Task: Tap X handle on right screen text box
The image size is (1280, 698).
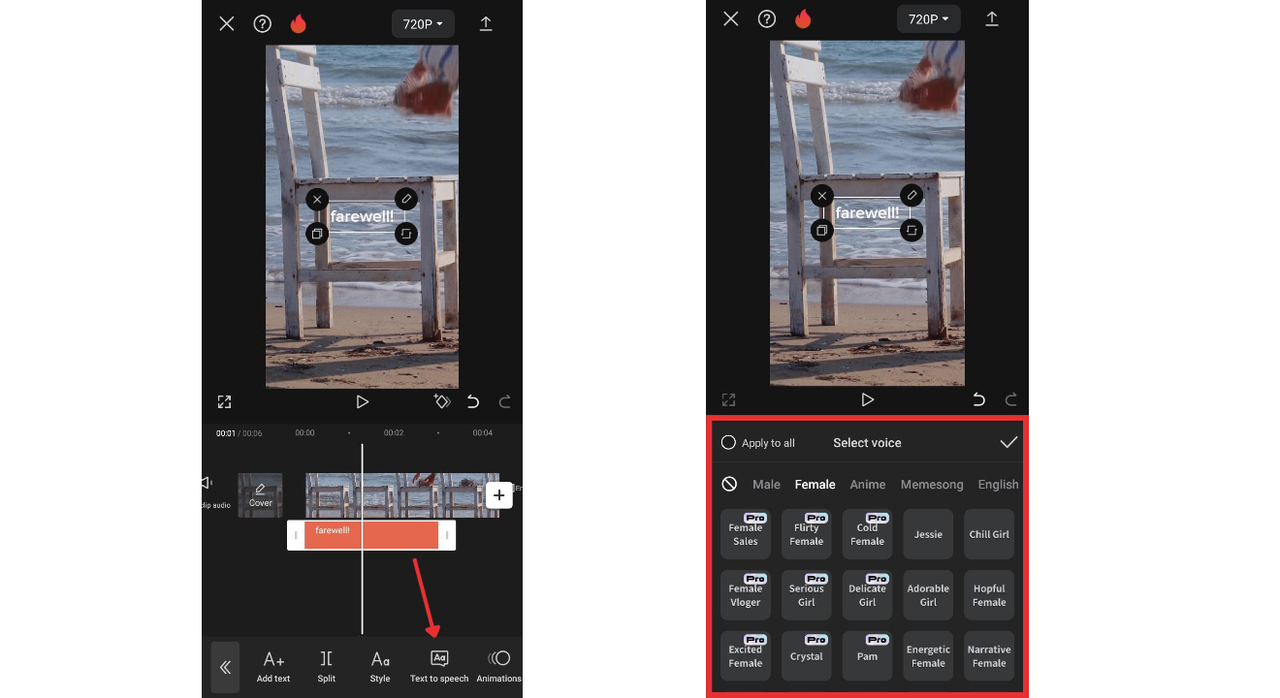Action: (822, 196)
